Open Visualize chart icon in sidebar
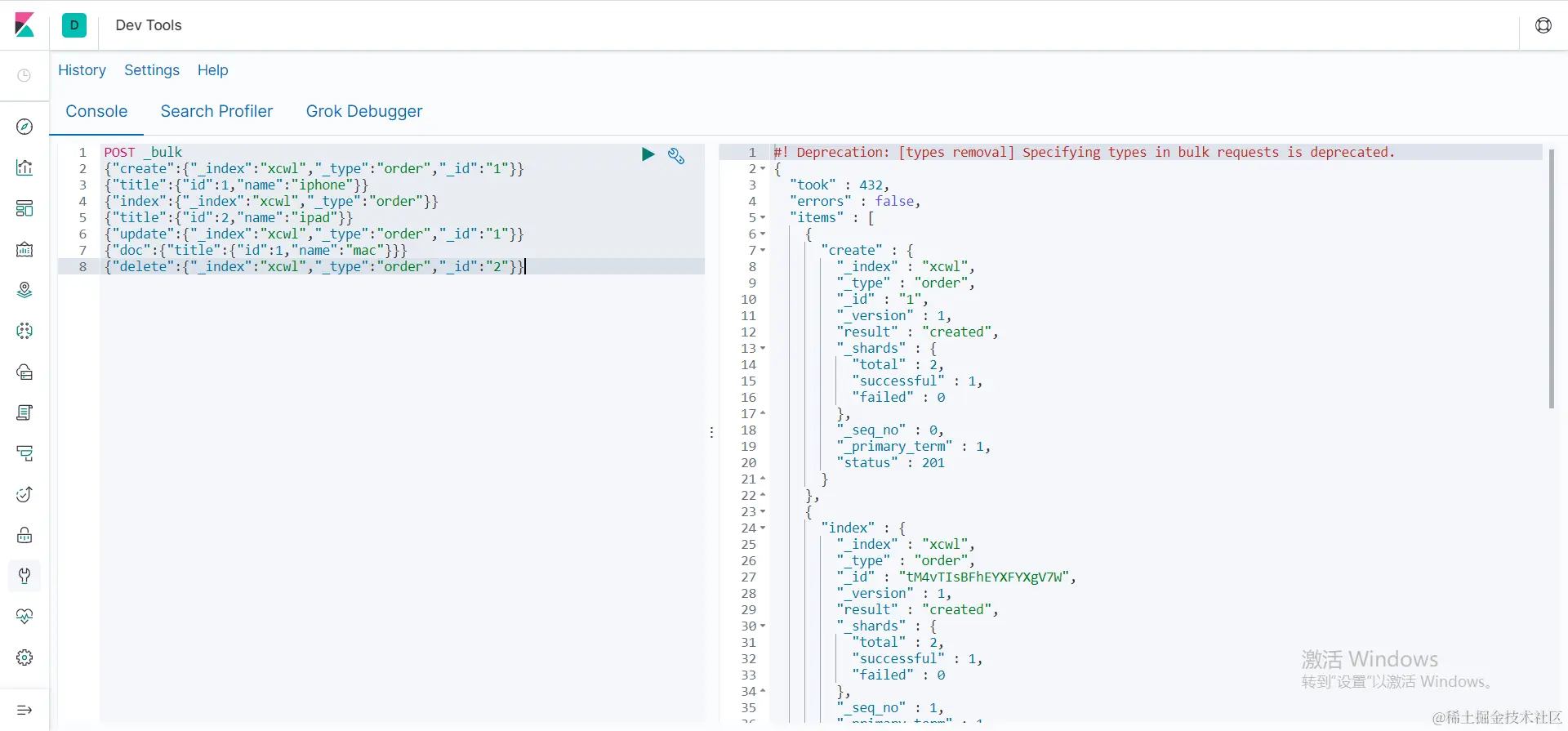The height and width of the screenshot is (731, 1568). pos(24,167)
